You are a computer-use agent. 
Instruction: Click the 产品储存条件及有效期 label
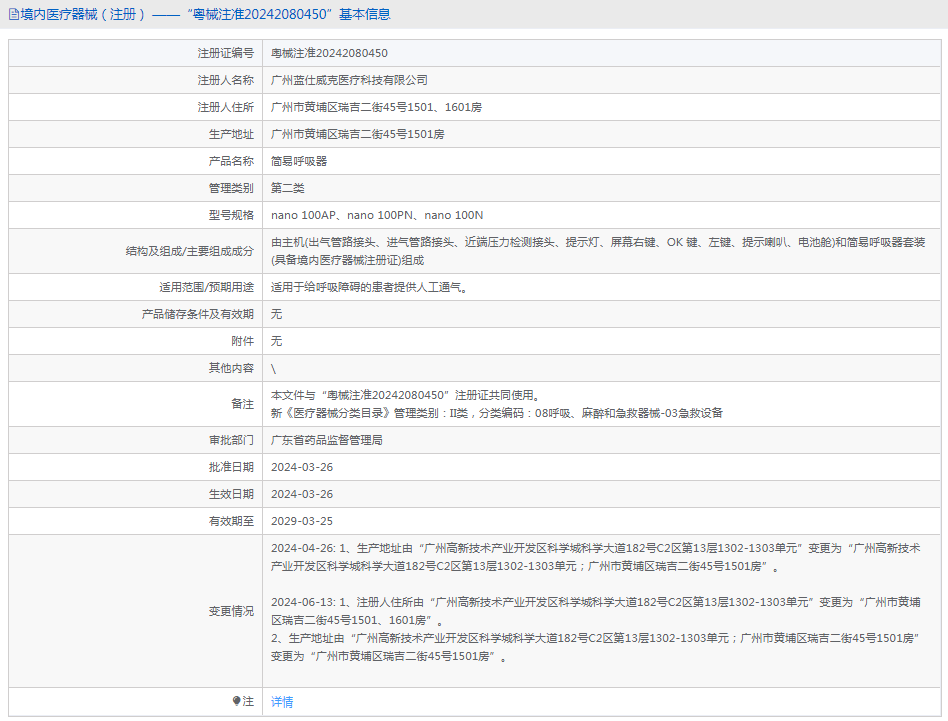pos(198,314)
